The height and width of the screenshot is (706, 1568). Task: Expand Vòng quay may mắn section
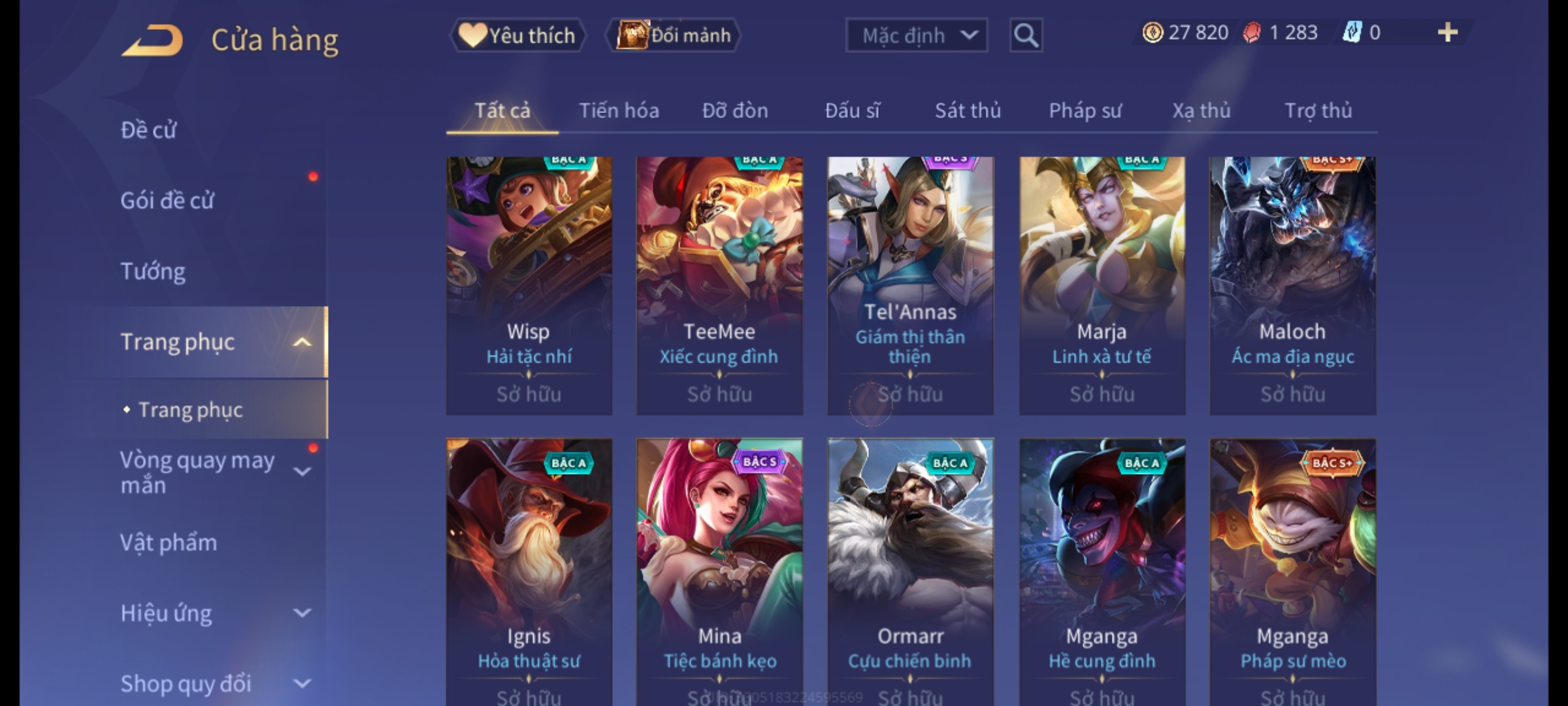302,471
